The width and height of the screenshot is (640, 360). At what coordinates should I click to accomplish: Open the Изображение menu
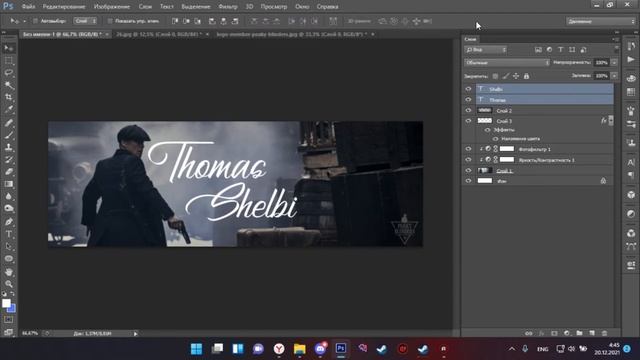(112, 7)
